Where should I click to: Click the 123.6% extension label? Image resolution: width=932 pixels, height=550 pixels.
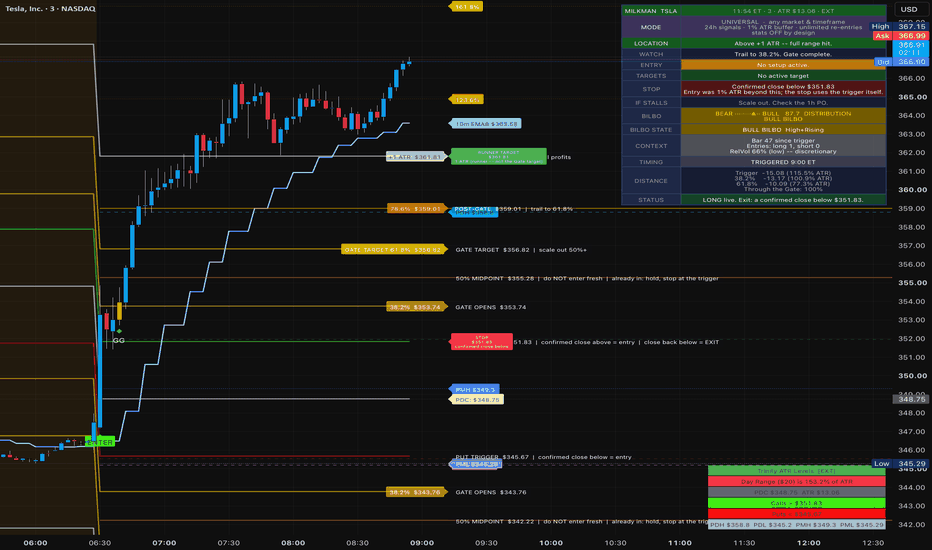[466, 99]
